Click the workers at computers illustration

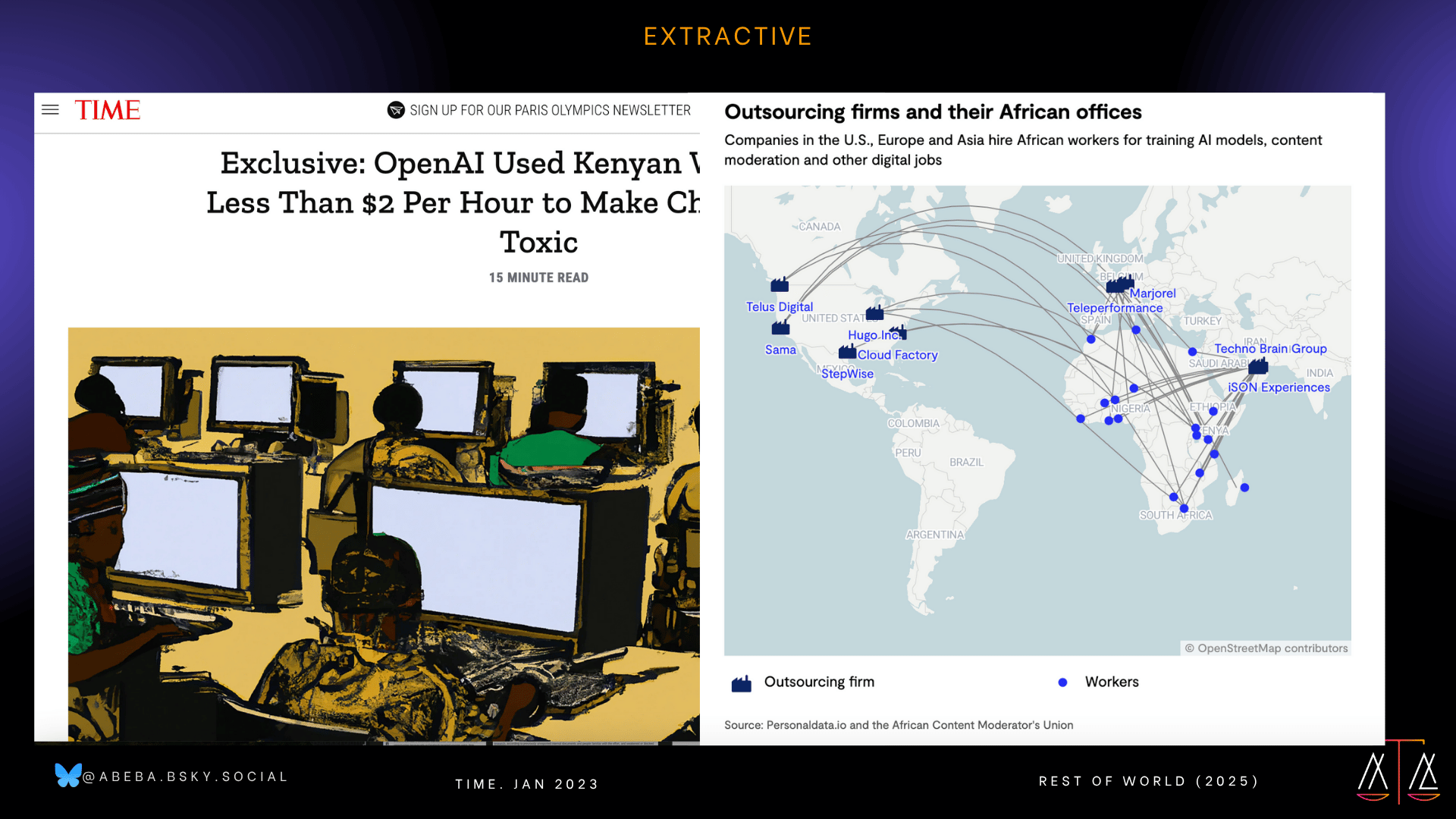384,534
